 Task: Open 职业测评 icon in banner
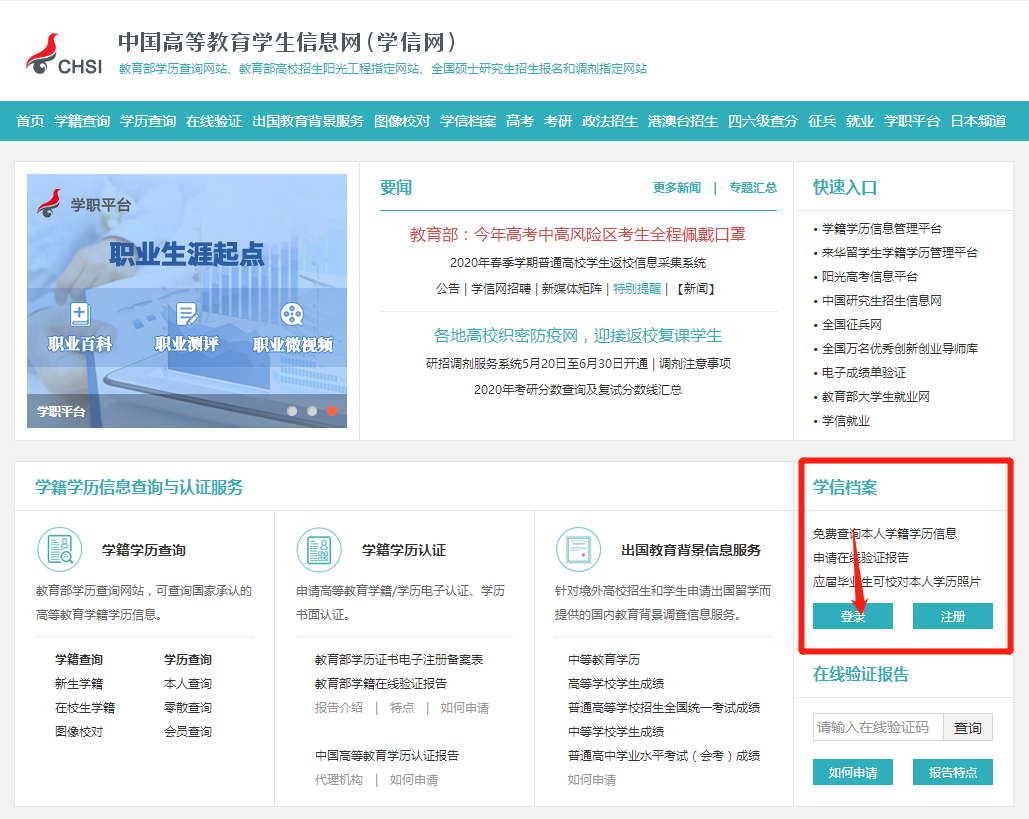186,327
